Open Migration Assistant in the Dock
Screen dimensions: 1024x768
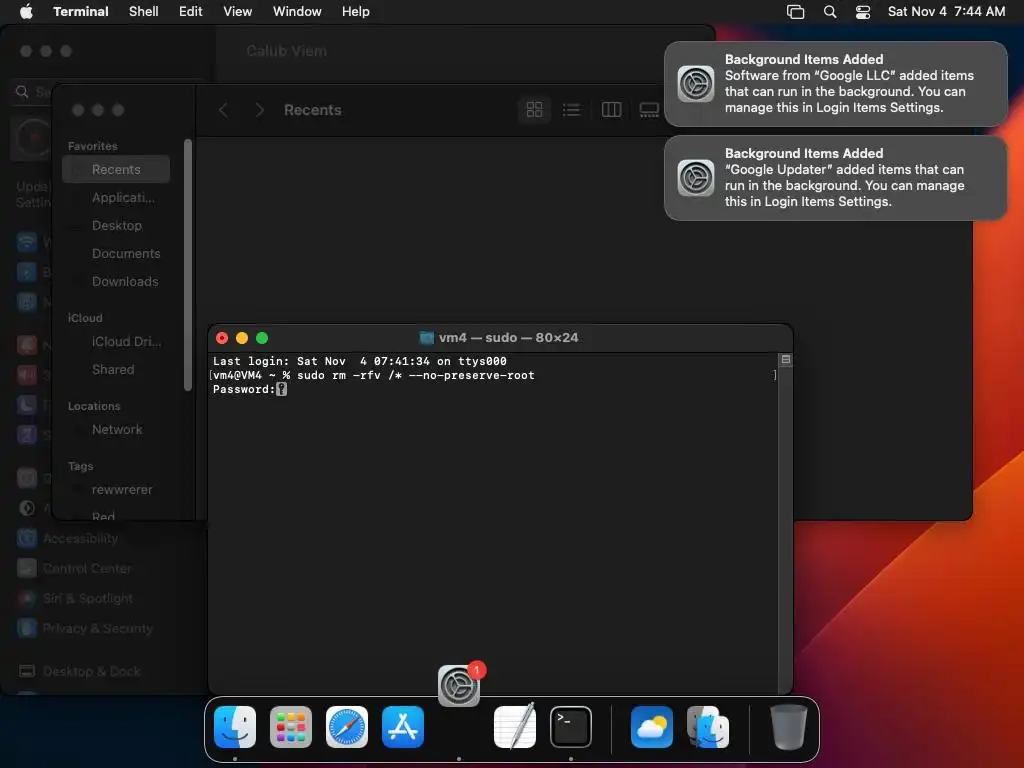coord(708,726)
